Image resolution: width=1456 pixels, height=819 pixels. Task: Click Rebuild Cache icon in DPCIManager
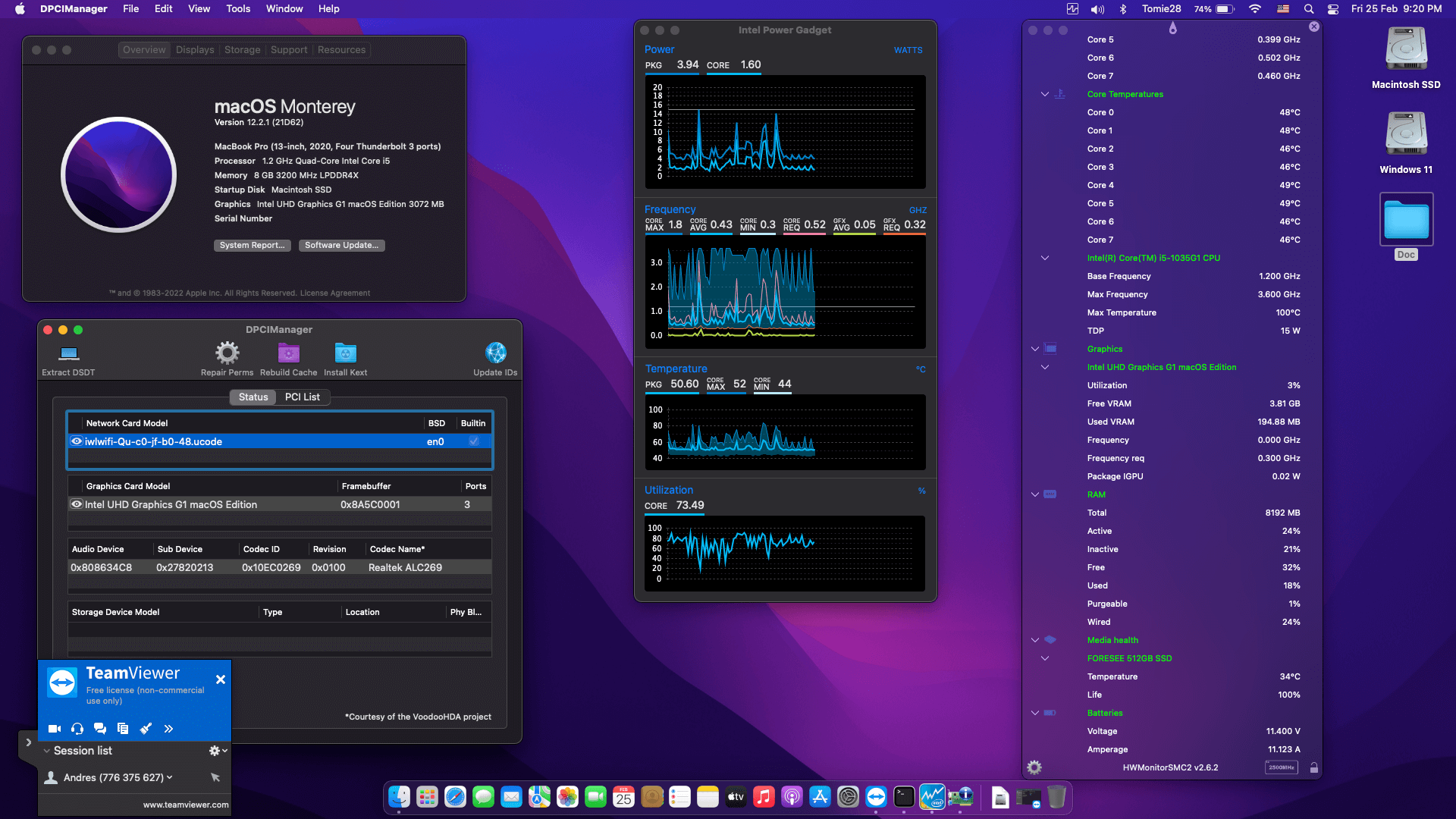click(x=288, y=353)
